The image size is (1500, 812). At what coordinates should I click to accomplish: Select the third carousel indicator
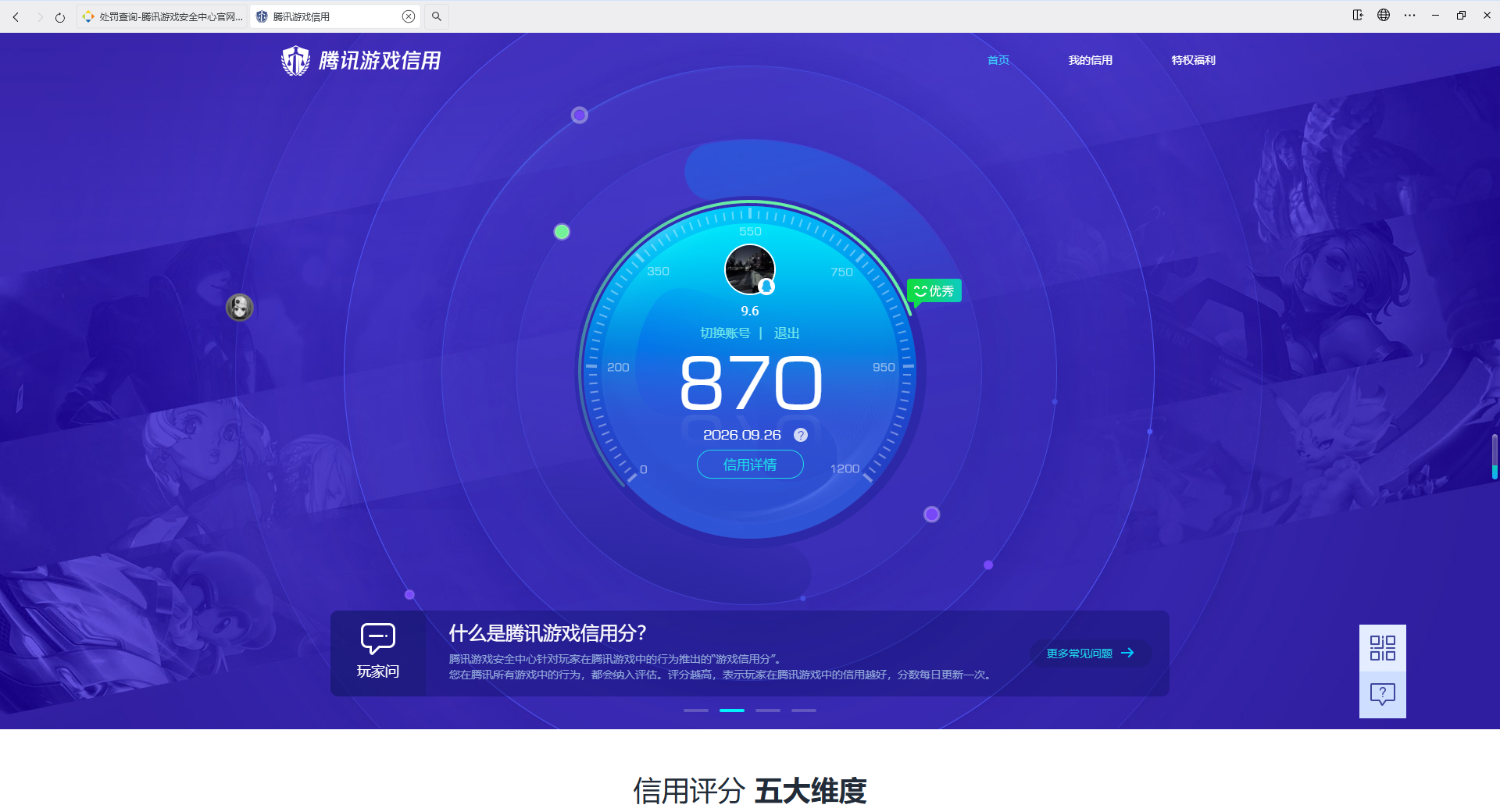coord(768,710)
